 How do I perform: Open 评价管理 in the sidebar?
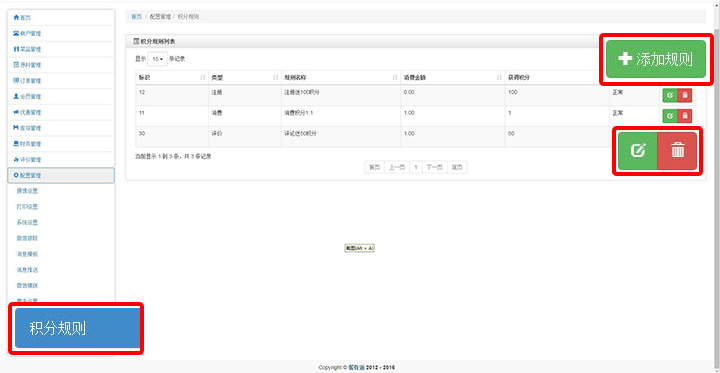(x=61, y=160)
